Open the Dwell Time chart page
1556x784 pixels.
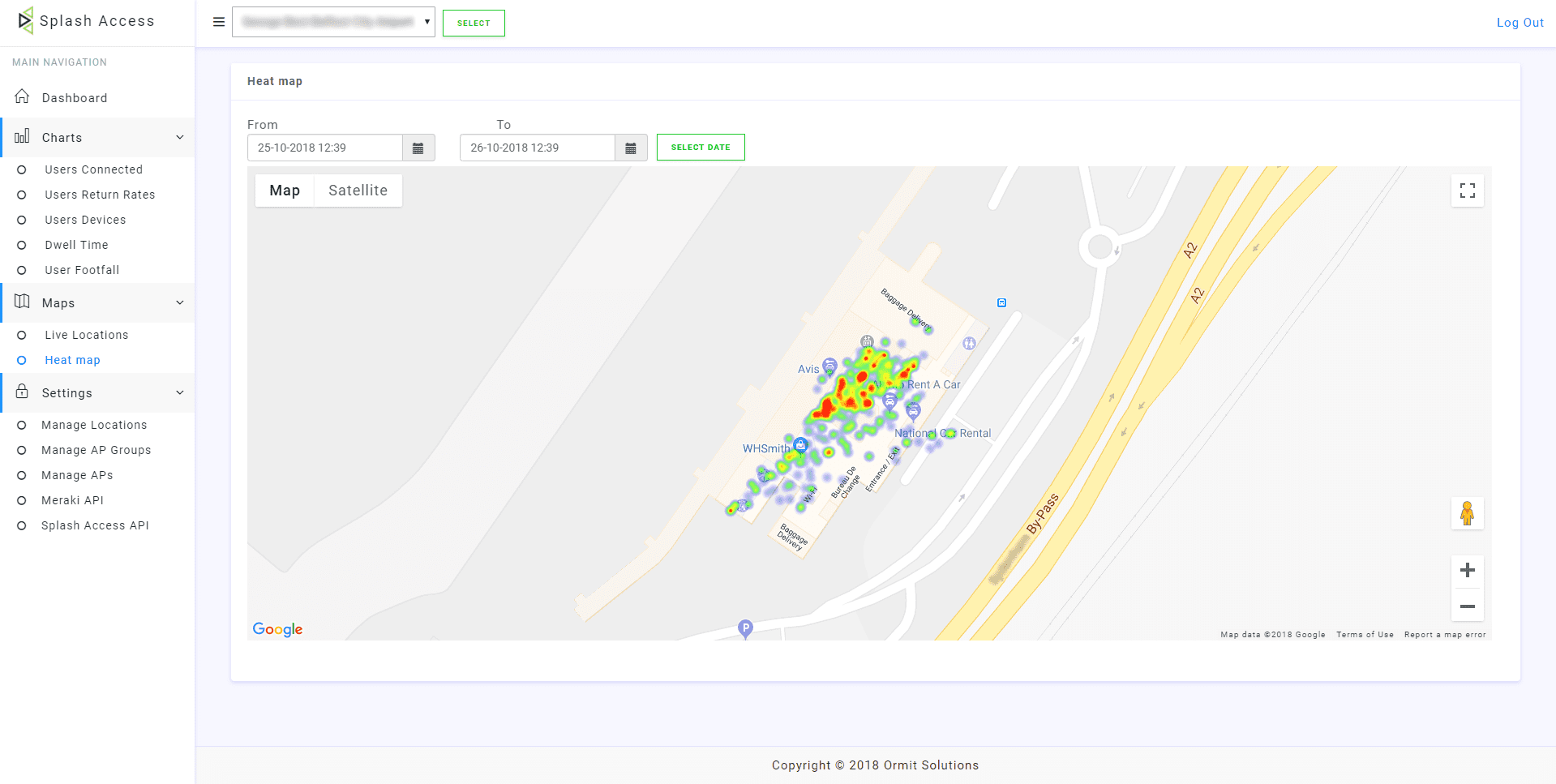click(x=76, y=245)
